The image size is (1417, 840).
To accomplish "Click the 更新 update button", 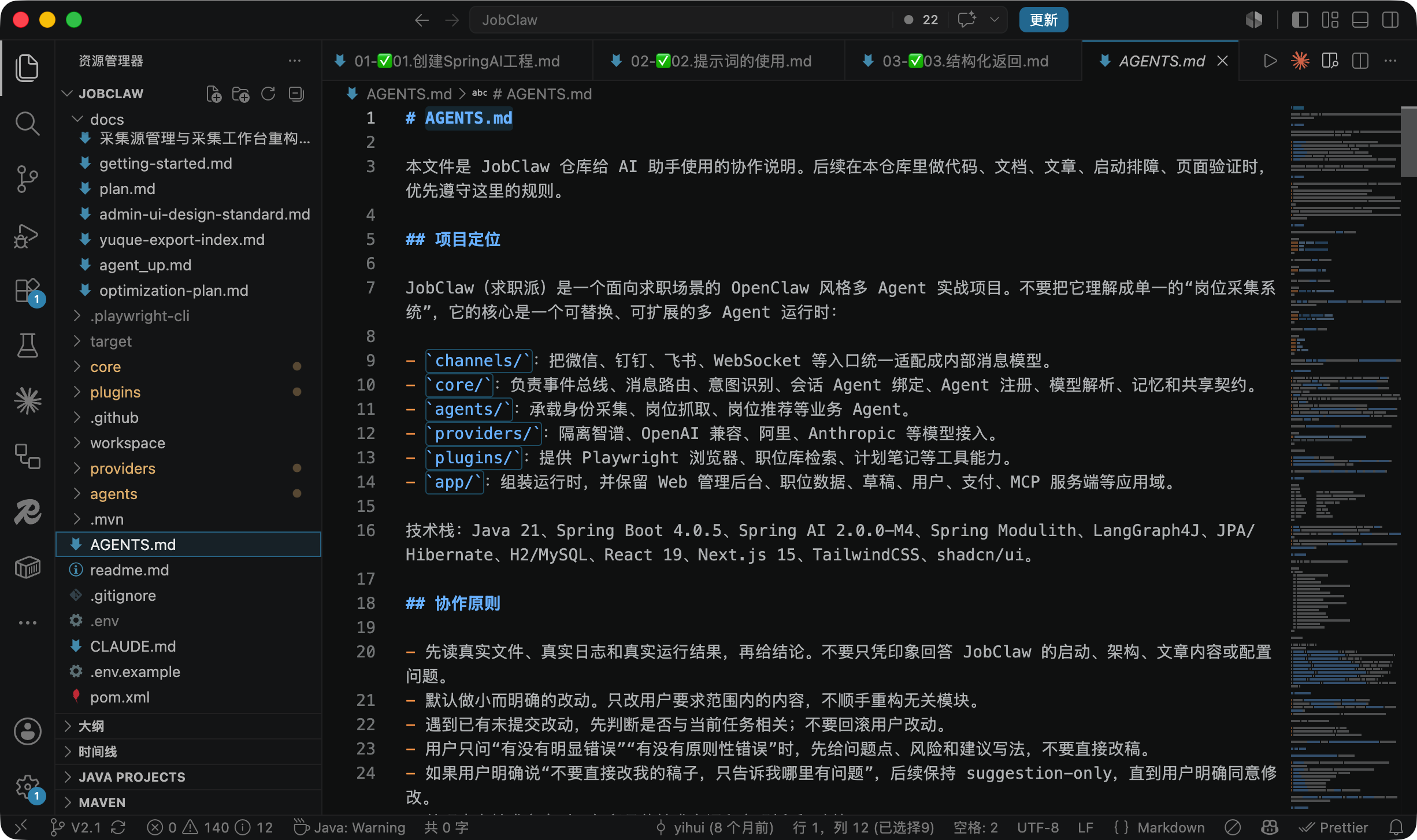I will coord(1043,20).
